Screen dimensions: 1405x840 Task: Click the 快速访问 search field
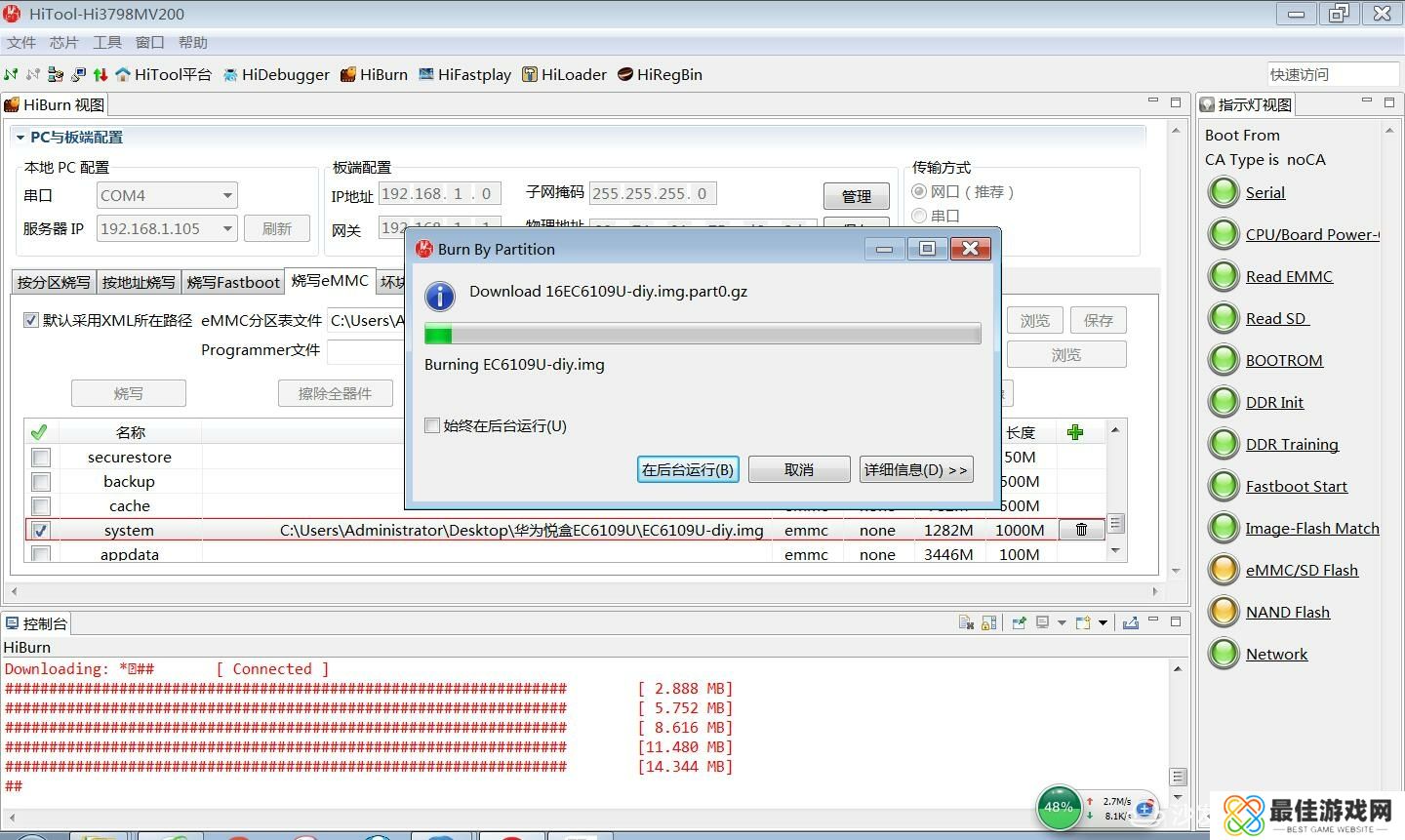tap(1331, 74)
